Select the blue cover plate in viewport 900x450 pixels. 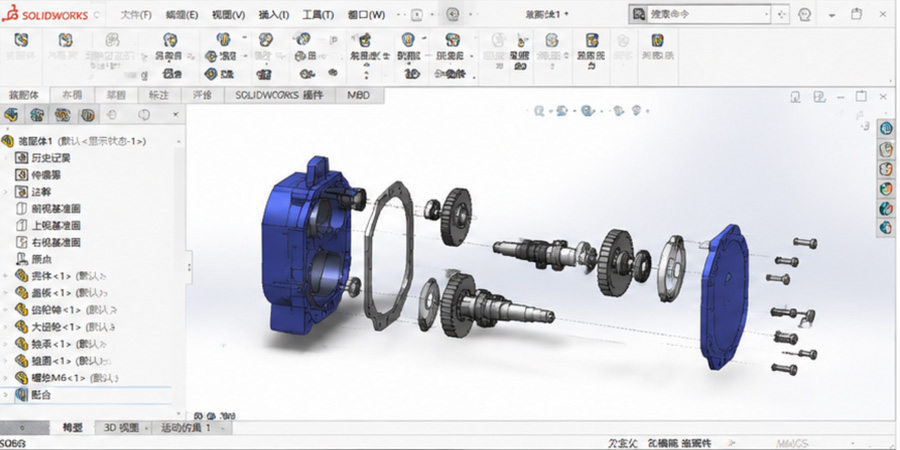(x=724, y=297)
